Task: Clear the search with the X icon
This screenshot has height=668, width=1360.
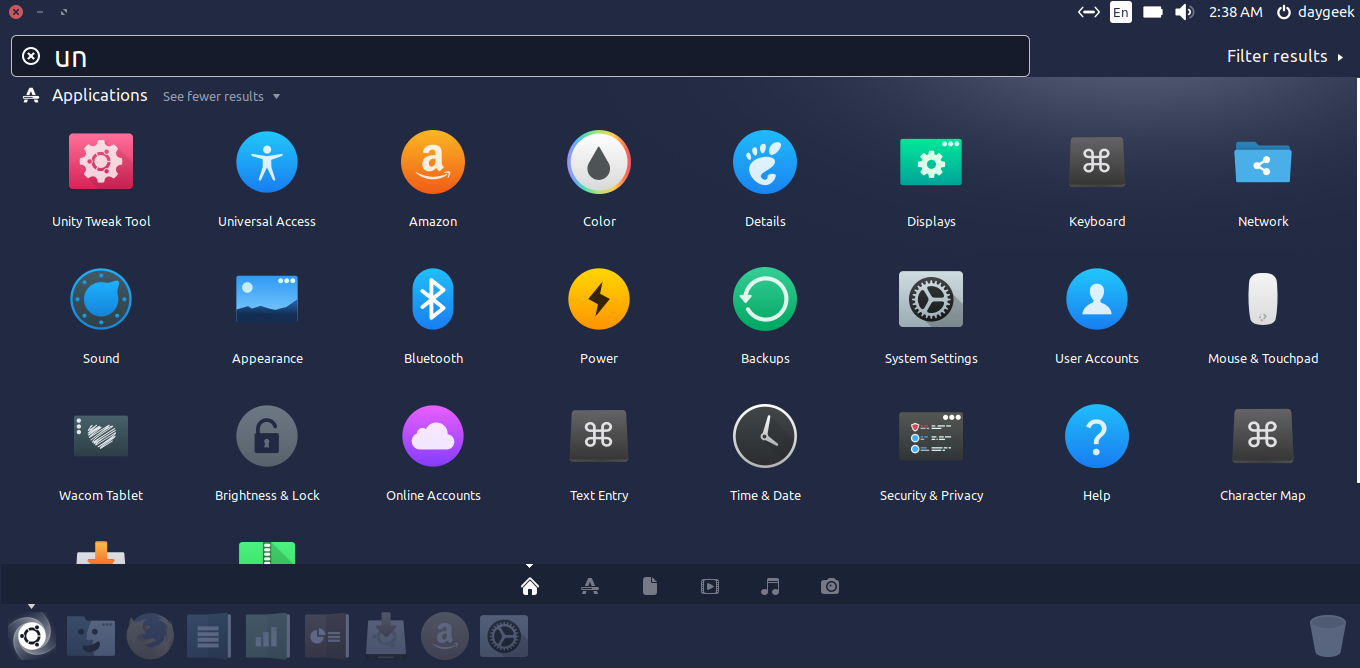Action: (31, 56)
